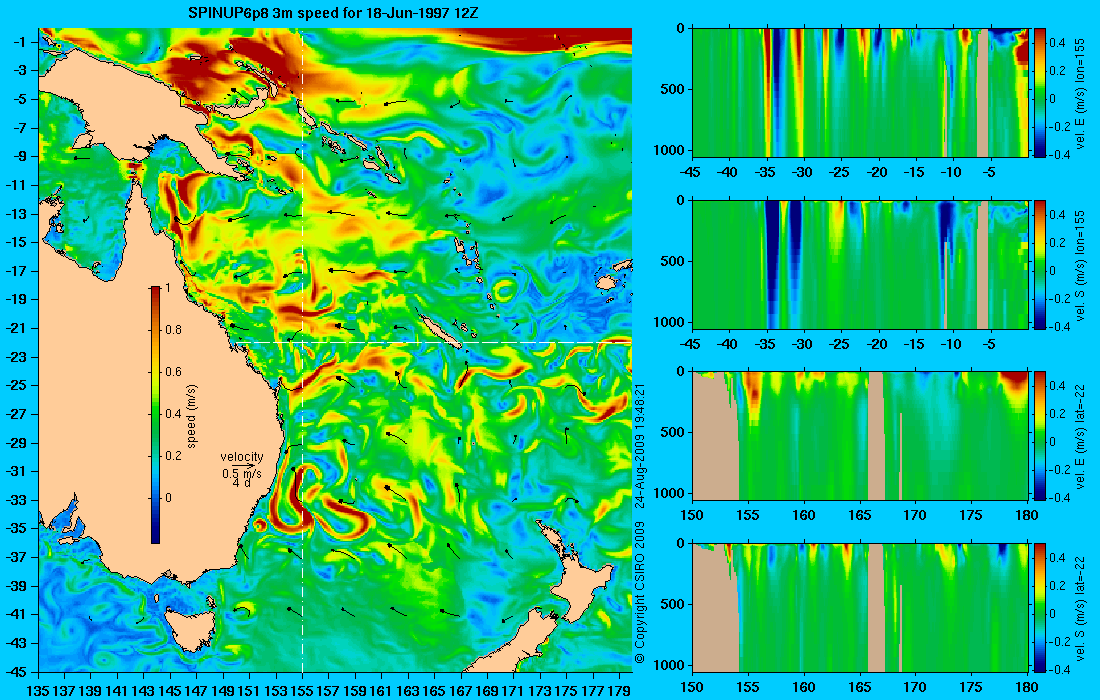Image resolution: width=1100 pixels, height=700 pixels.
Task: Click the 'vel. S (m/s) lat=-22' panel label
Action: 1080,607
